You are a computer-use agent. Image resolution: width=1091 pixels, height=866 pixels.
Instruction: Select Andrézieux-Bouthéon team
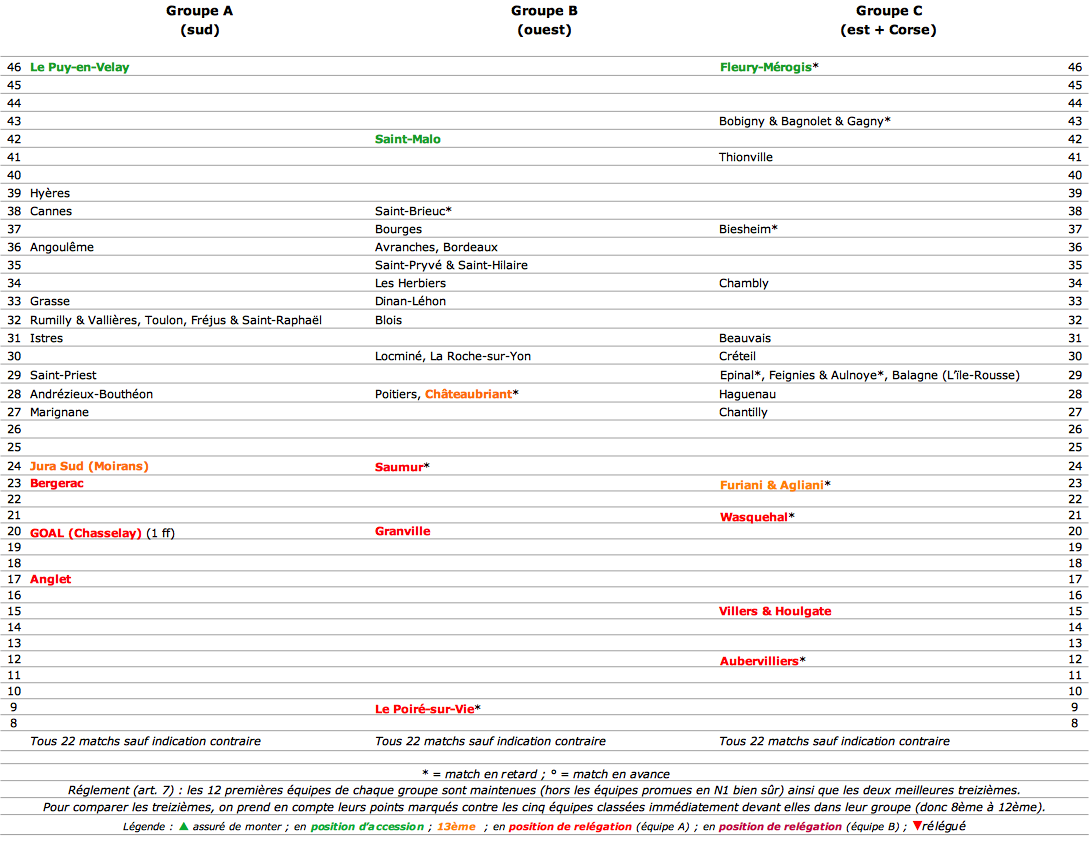(91, 394)
